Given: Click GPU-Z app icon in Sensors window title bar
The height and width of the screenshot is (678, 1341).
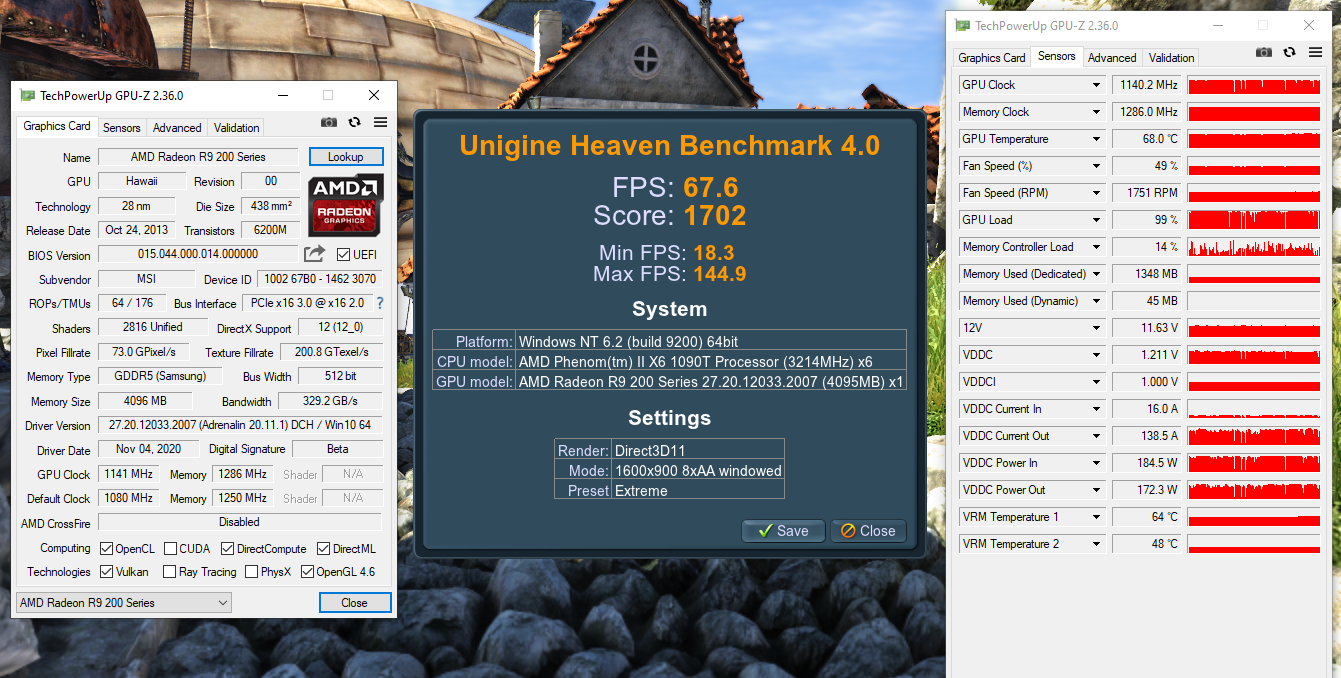Looking at the screenshot, I should pyautogui.click(x=963, y=26).
